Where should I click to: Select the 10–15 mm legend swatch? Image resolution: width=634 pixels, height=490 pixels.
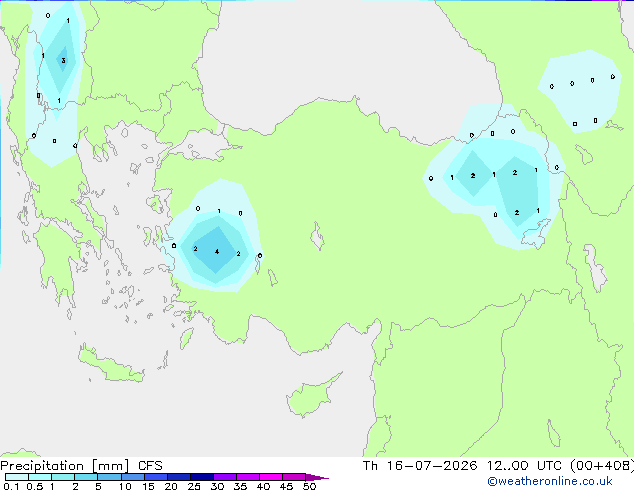tap(133, 477)
